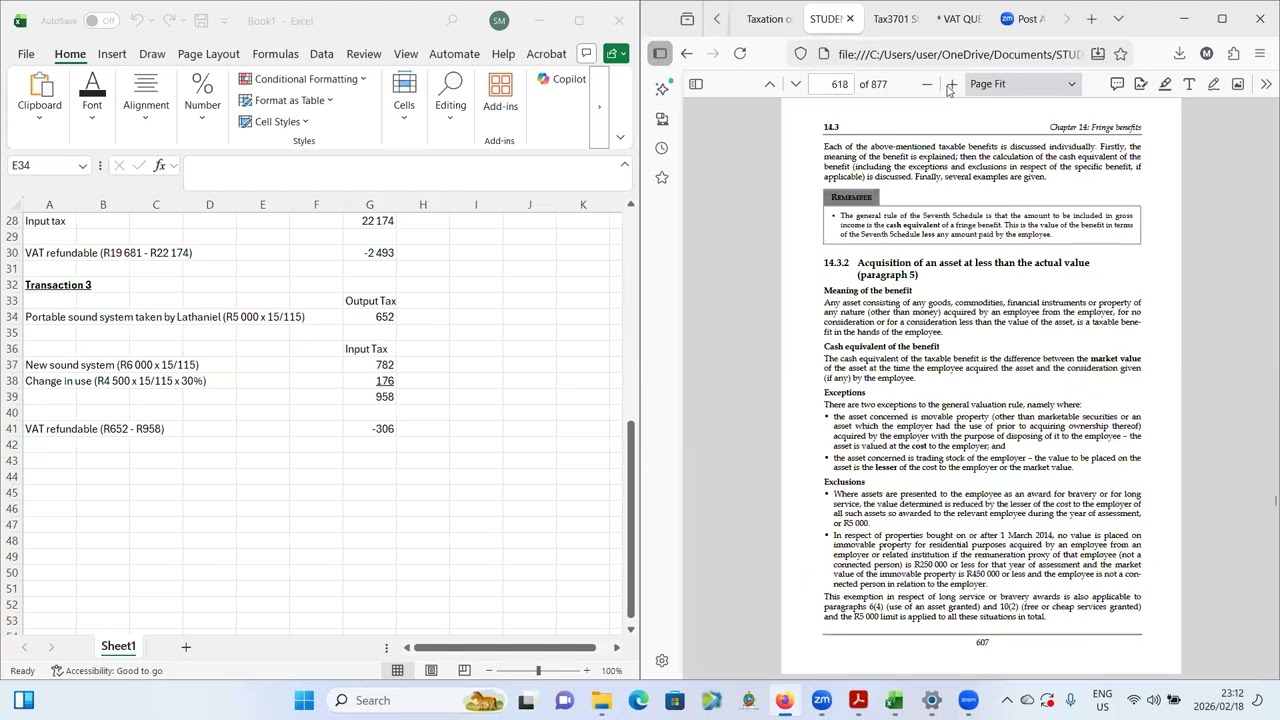1280x720 pixels.
Task: Open the green Share button dropdown
Action: 616,53
